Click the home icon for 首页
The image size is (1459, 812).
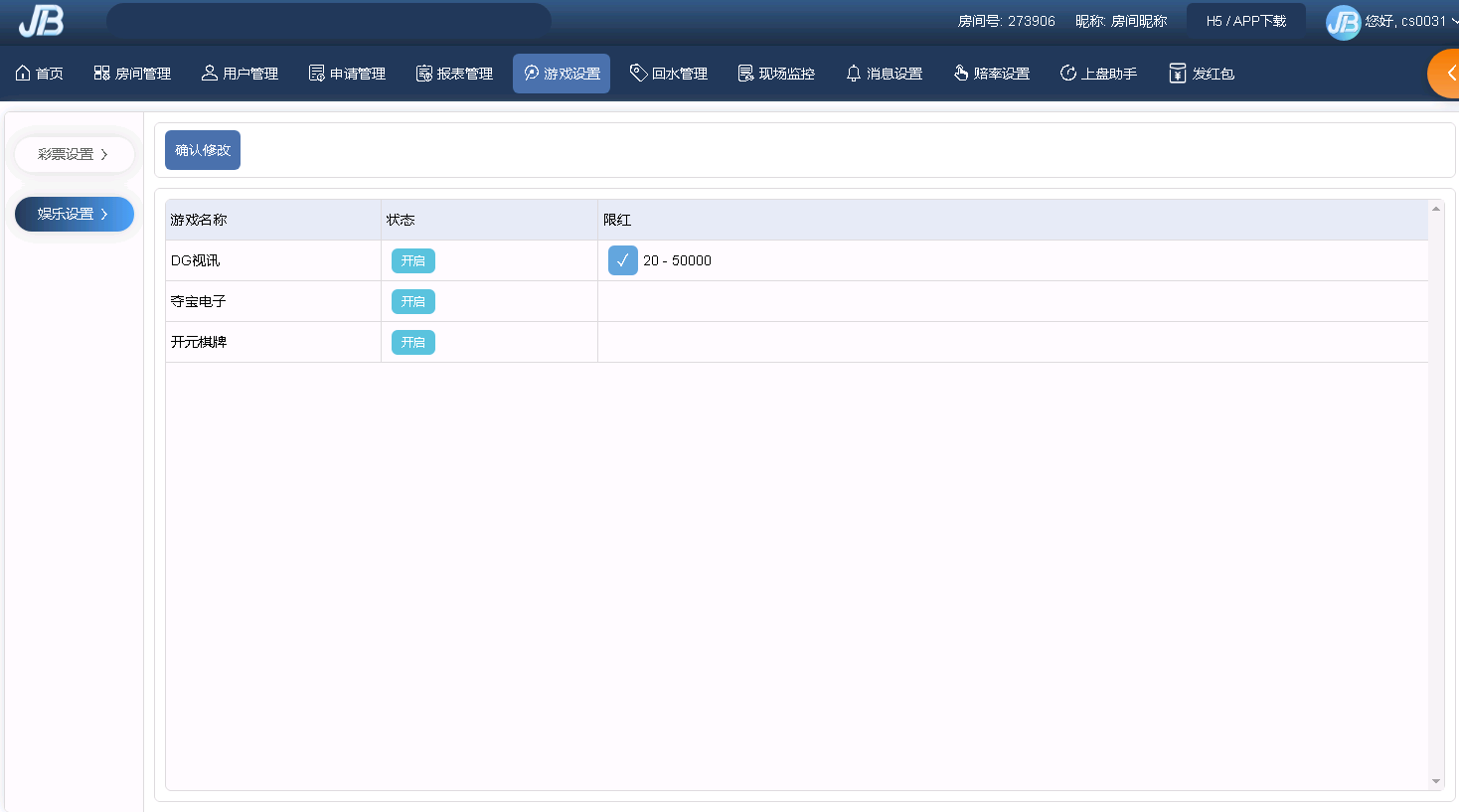coord(23,74)
